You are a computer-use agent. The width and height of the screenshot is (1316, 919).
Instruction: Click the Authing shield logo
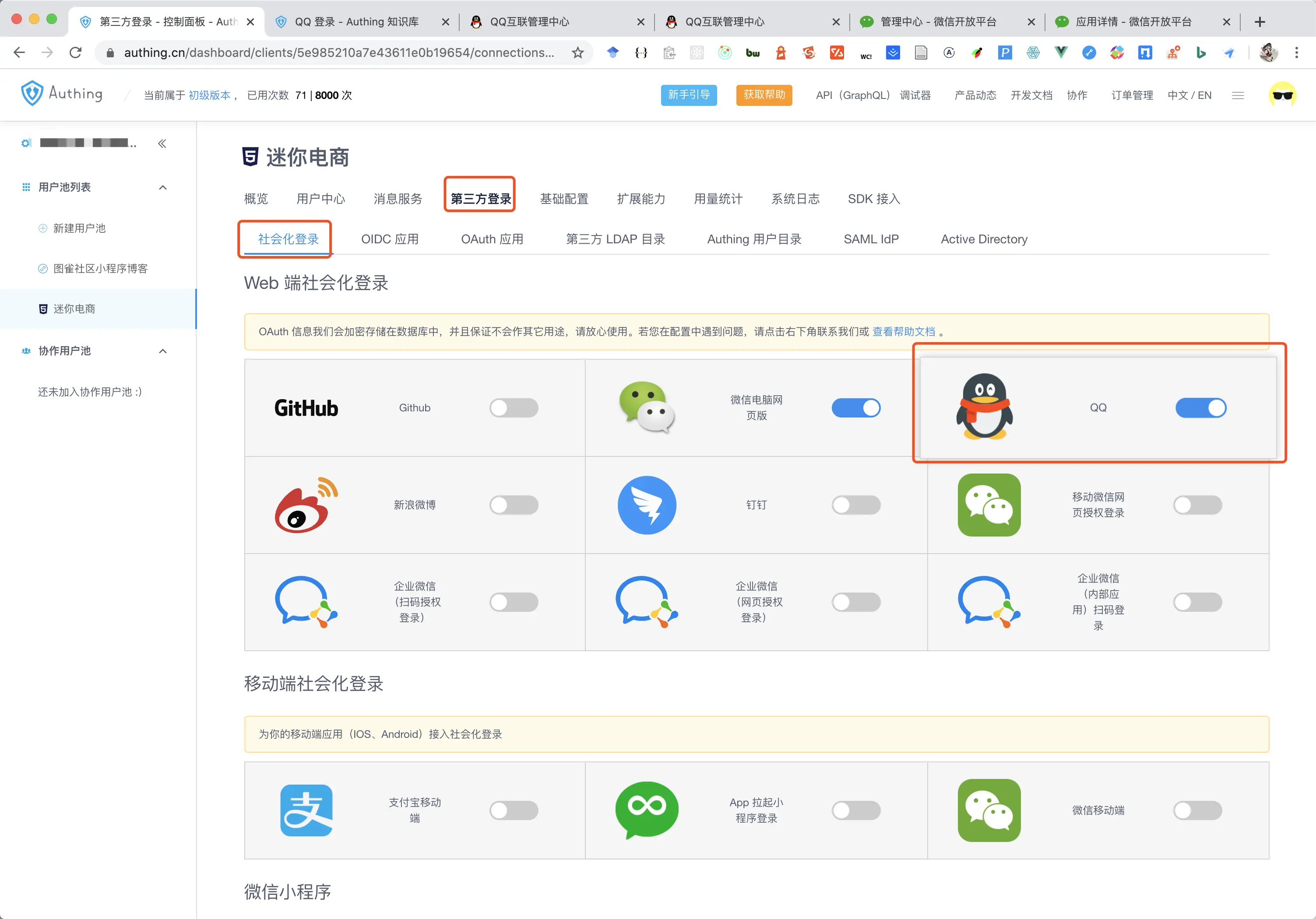point(32,93)
